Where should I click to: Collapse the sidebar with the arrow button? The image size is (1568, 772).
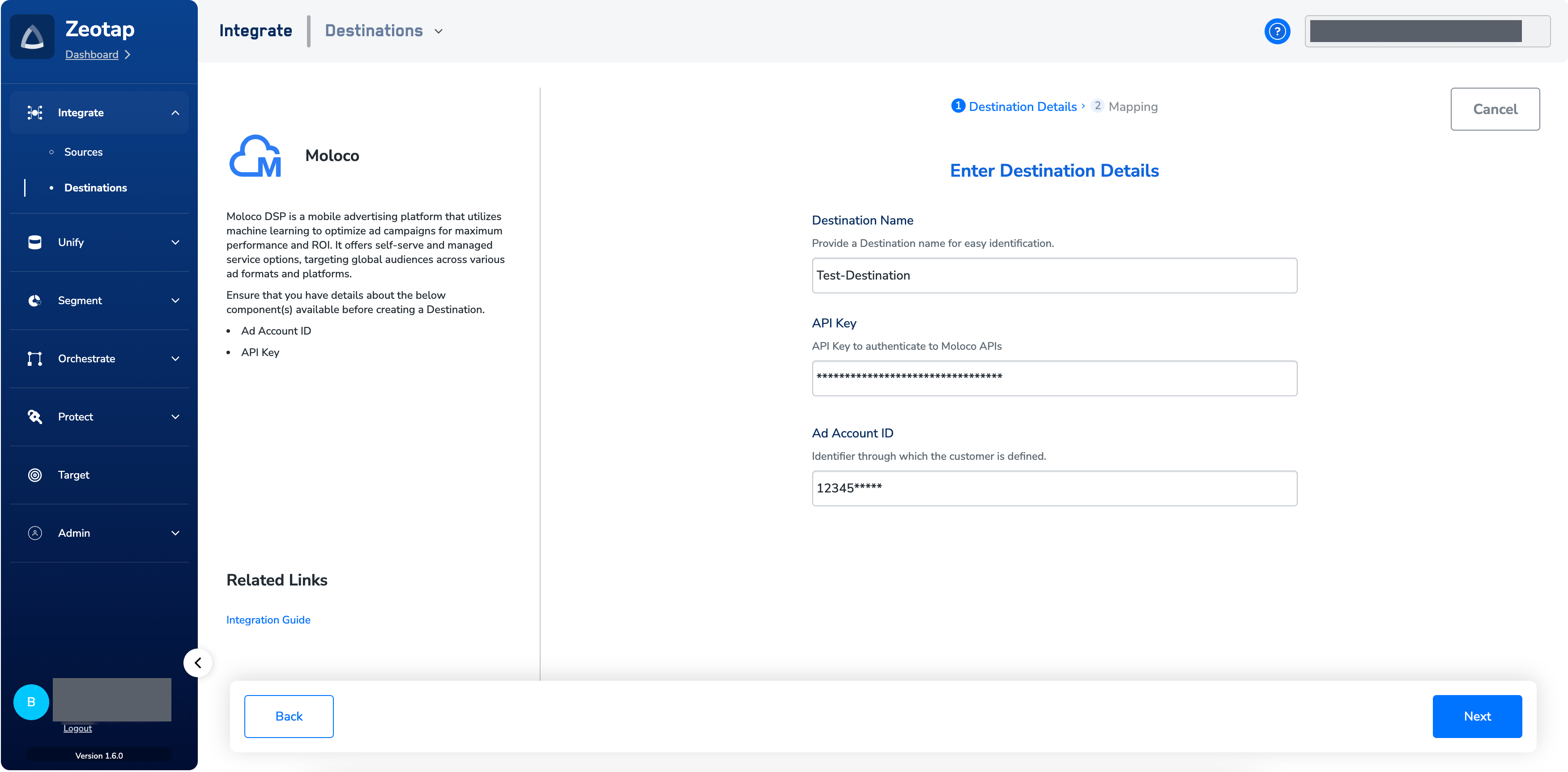coord(198,662)
